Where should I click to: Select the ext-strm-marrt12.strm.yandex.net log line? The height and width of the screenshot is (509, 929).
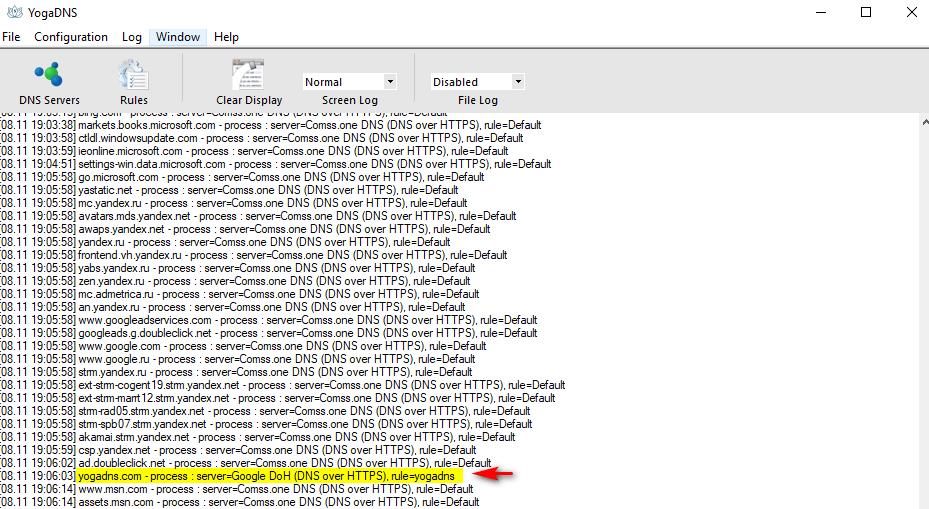(278, 399)
